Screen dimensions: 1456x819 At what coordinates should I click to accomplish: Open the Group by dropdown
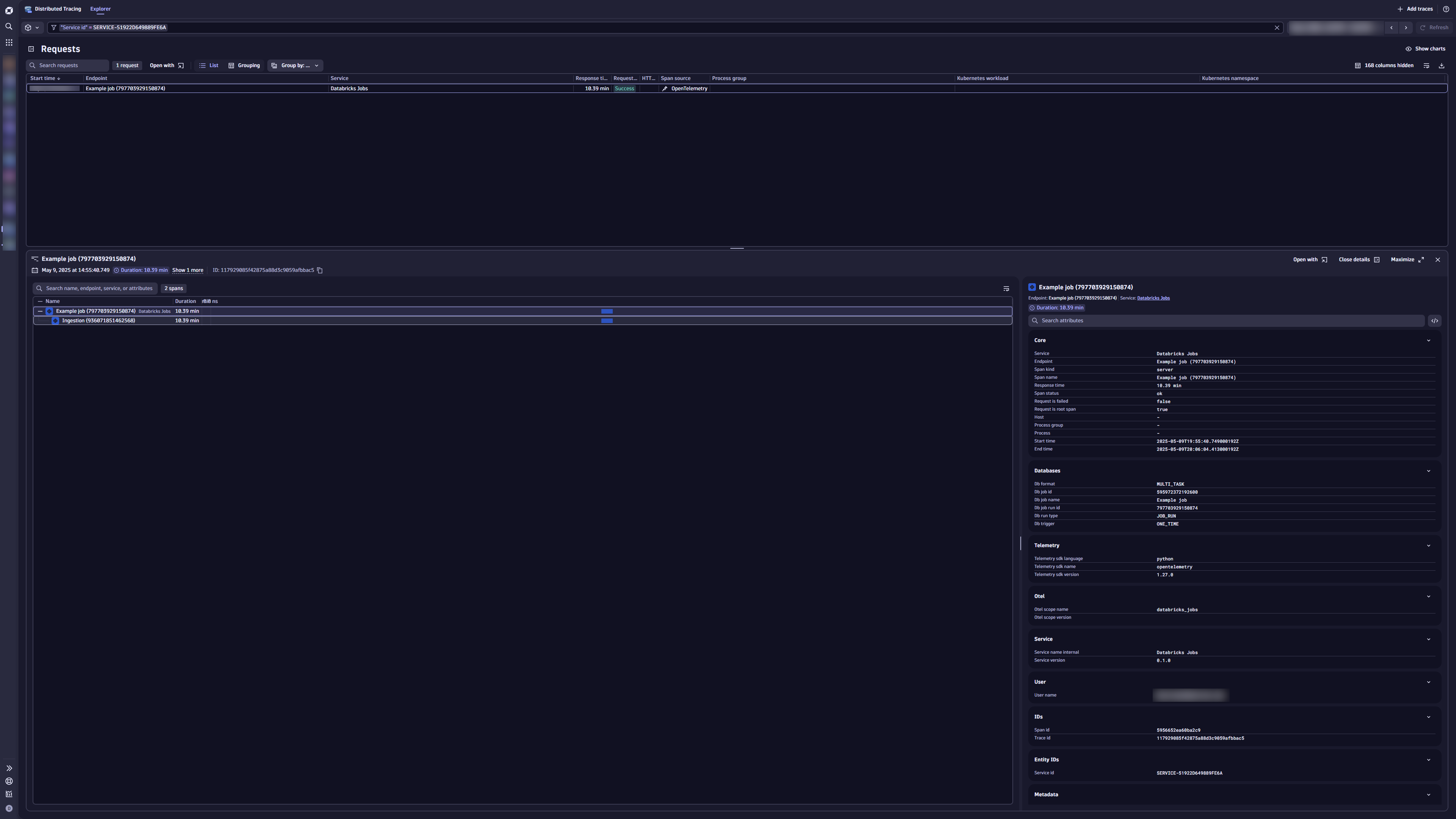295,66
